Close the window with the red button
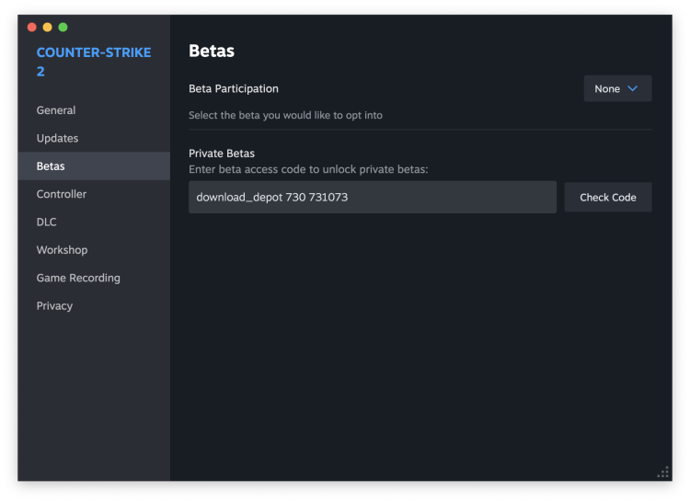This screenshot has height=502, width=690. (32, 27)
